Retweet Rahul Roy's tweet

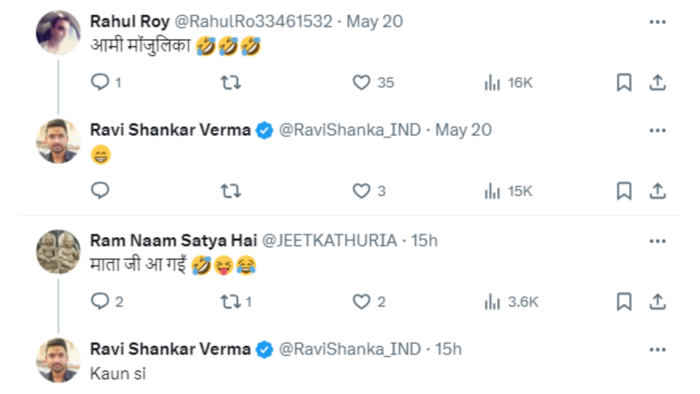click(x=231, y=83)
